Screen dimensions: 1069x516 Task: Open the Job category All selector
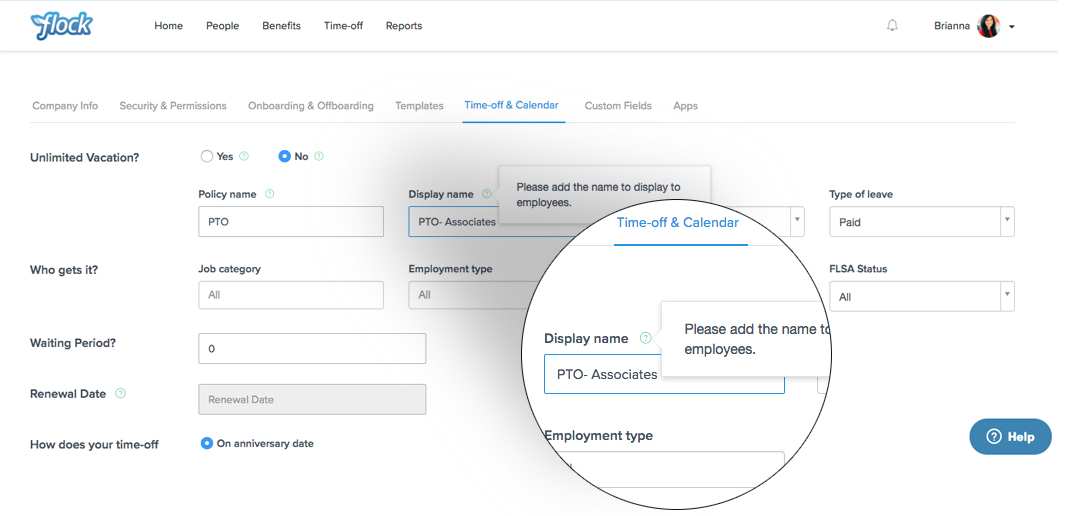click(291, 295)
